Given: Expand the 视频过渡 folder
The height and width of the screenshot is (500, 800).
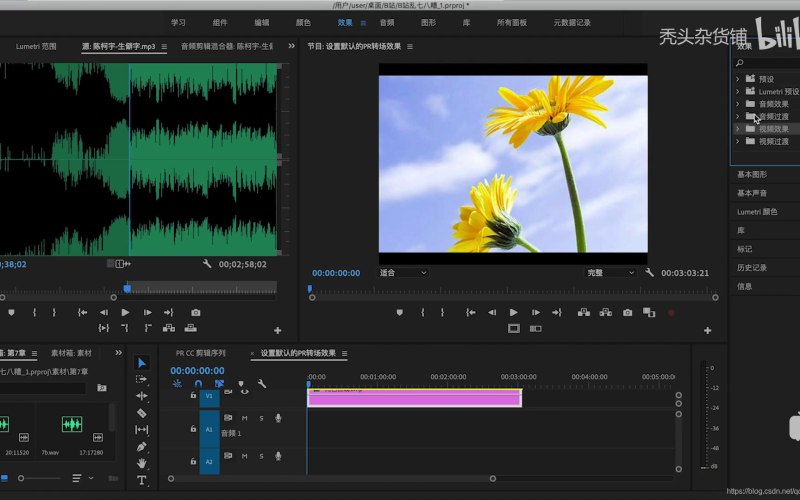Looking at the screenshot, I should 738,141.
